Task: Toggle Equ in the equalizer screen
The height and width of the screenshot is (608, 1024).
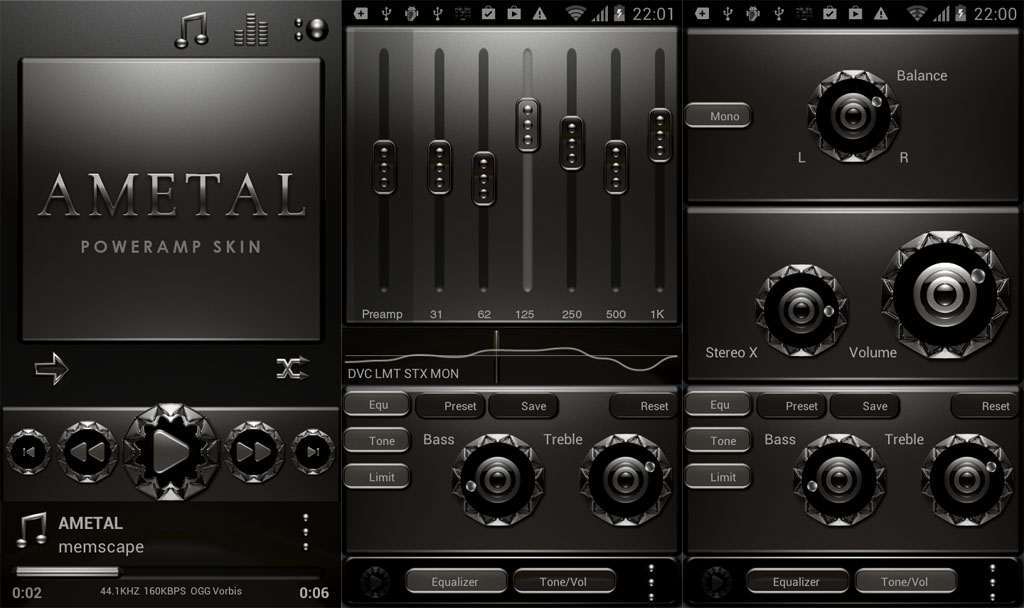Action: (x=377, y=405)
